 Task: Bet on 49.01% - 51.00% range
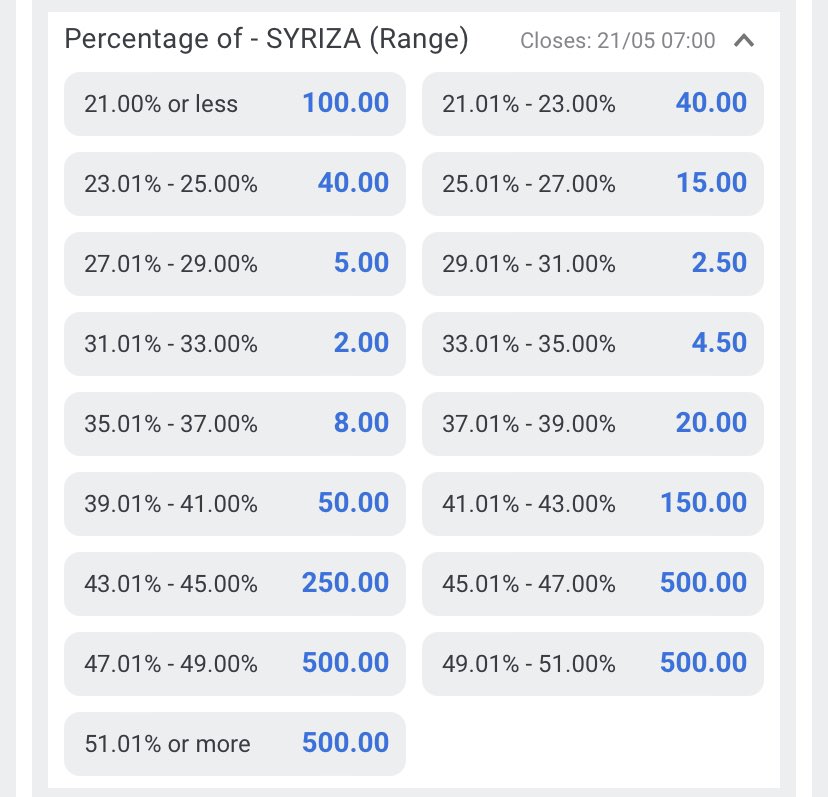click(593, 663)
